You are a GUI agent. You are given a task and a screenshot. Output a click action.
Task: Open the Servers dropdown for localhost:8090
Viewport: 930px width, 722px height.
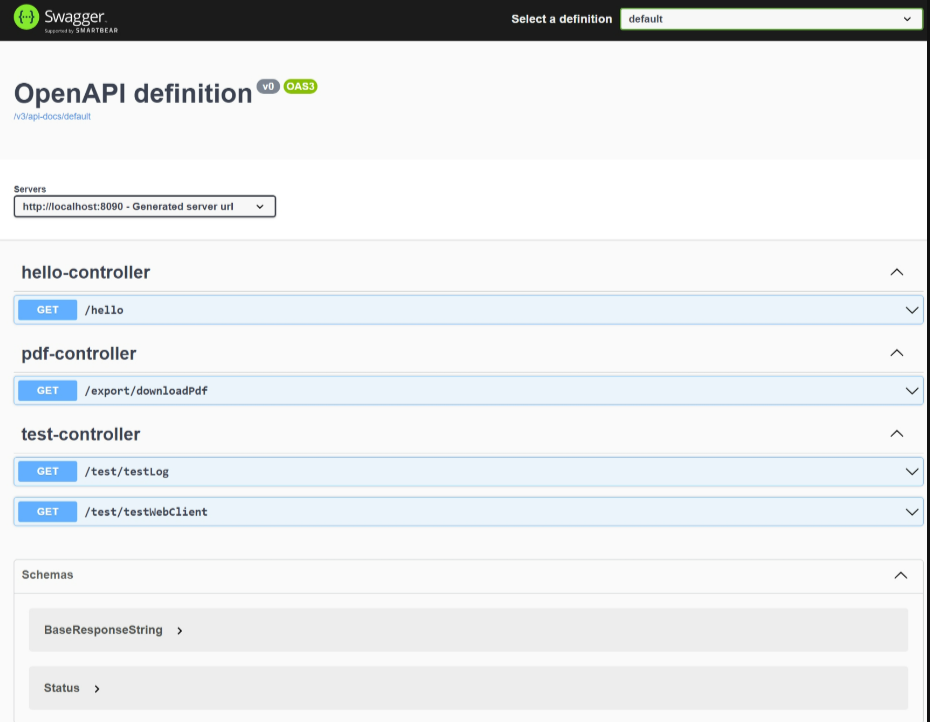[x=145, y=206]
